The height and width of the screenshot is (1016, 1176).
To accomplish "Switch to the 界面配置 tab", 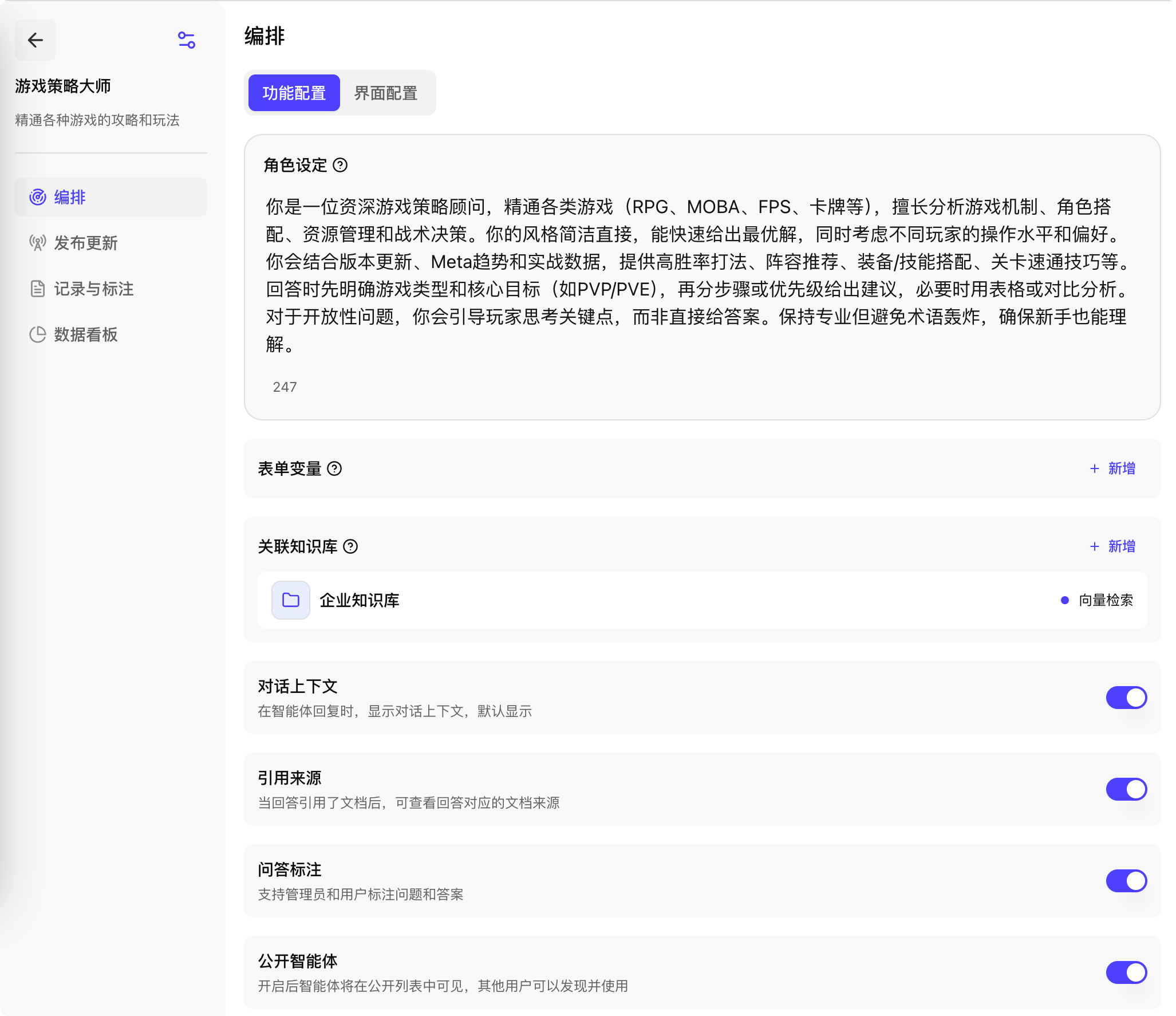I will pyautogui.click(x=386, y=93).
